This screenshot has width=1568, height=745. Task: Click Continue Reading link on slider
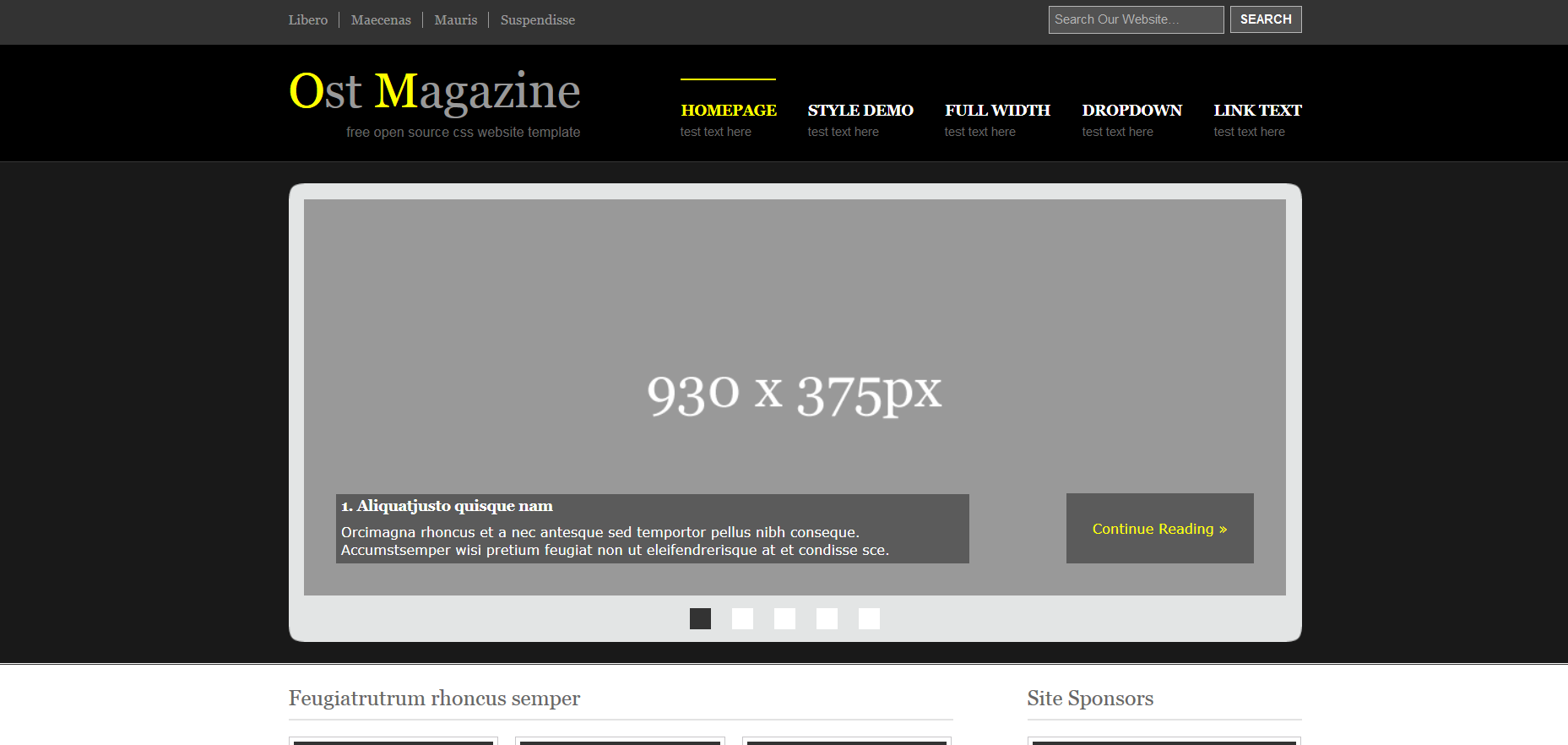[x=1158, y=529]
